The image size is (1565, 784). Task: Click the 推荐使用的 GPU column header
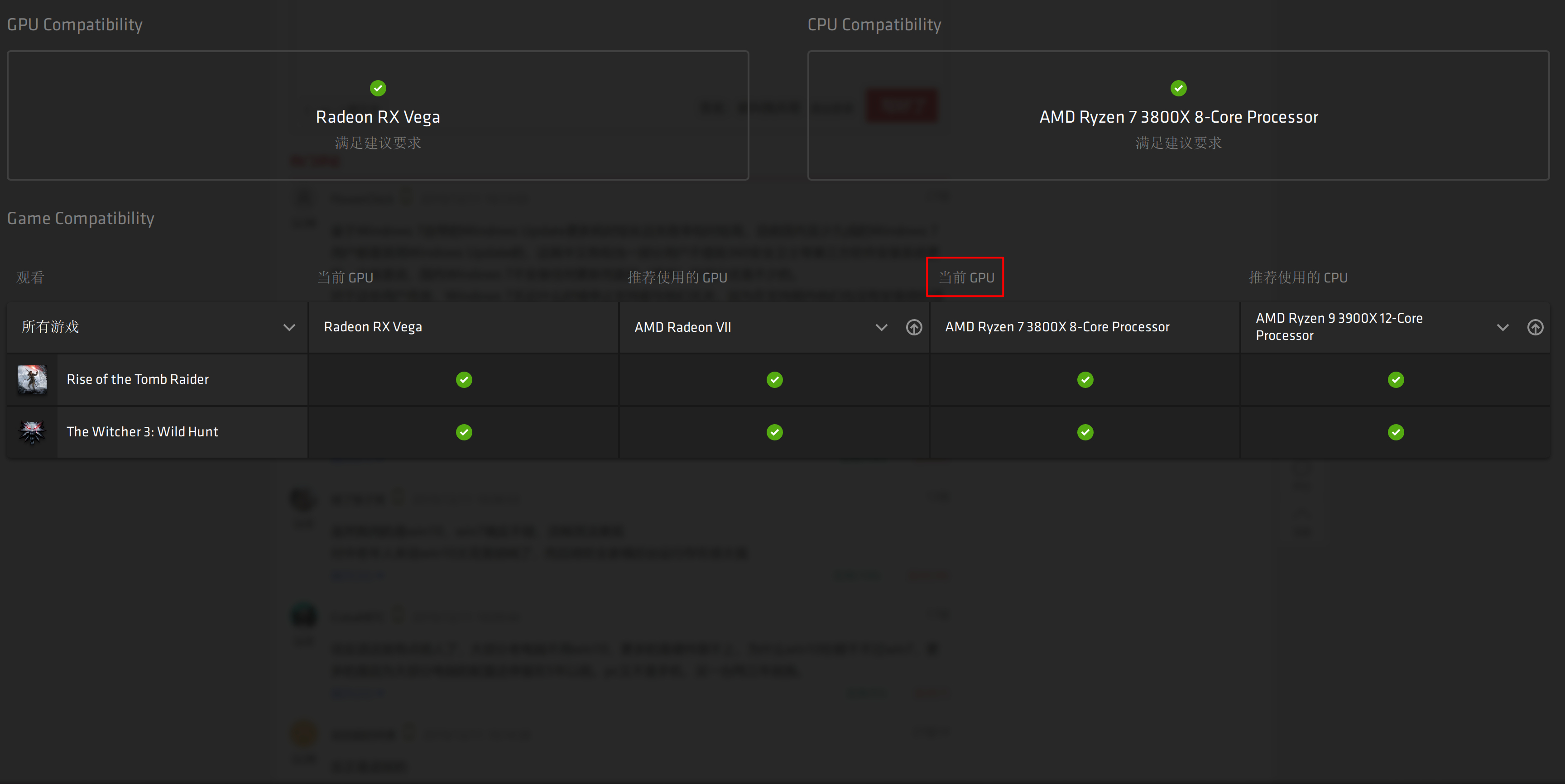pos(677,277)
